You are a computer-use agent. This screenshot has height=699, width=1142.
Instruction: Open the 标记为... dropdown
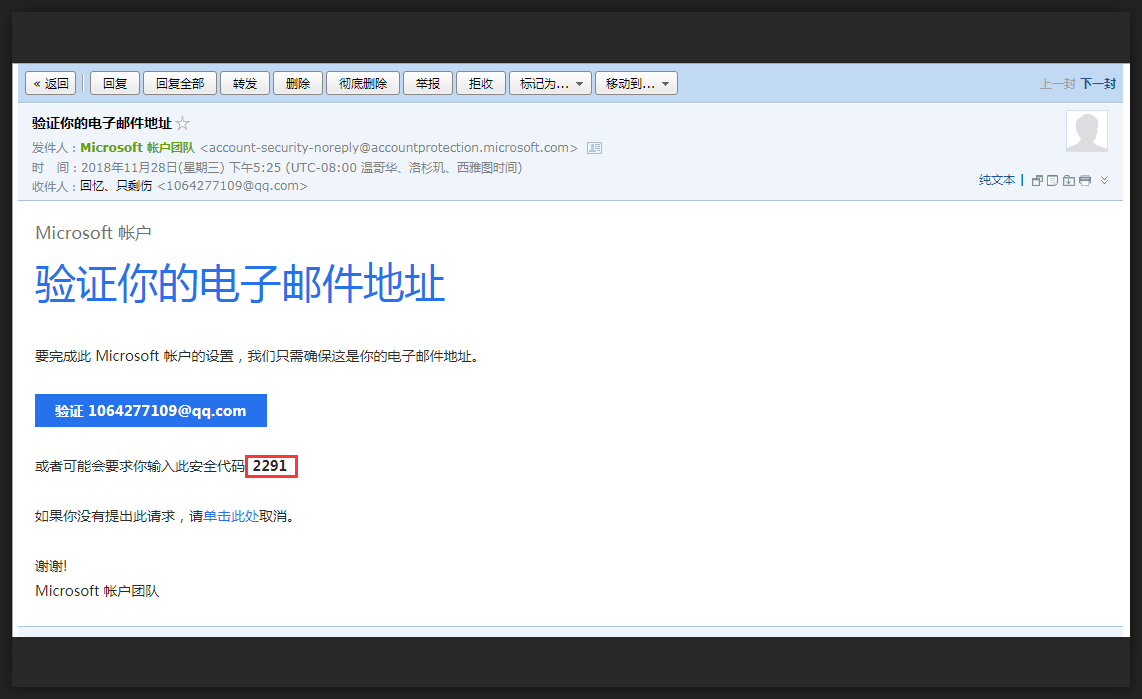click(551, 84)
